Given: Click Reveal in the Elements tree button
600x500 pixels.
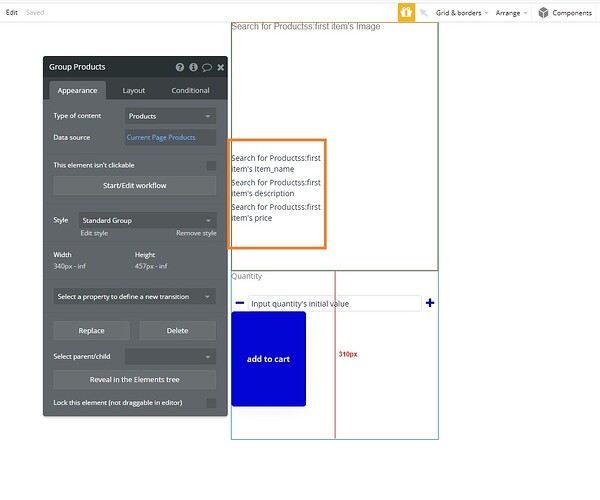Looking at the screenshot, I should pos(135,379).
